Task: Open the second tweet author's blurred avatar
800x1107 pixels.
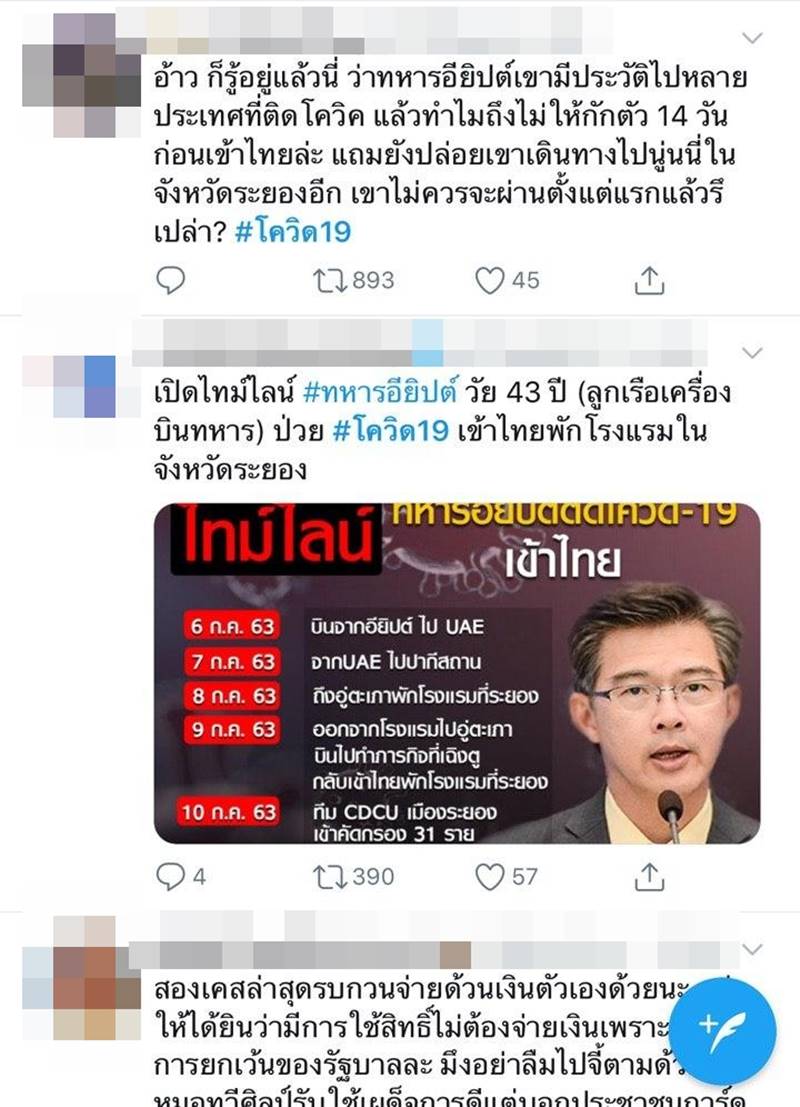Action: 82,387
